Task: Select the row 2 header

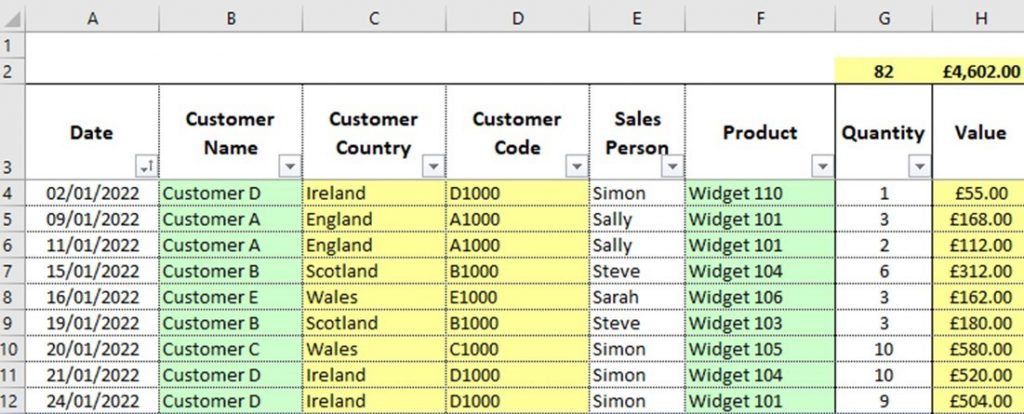Action: pyautogui.click(x=11, y=72)
